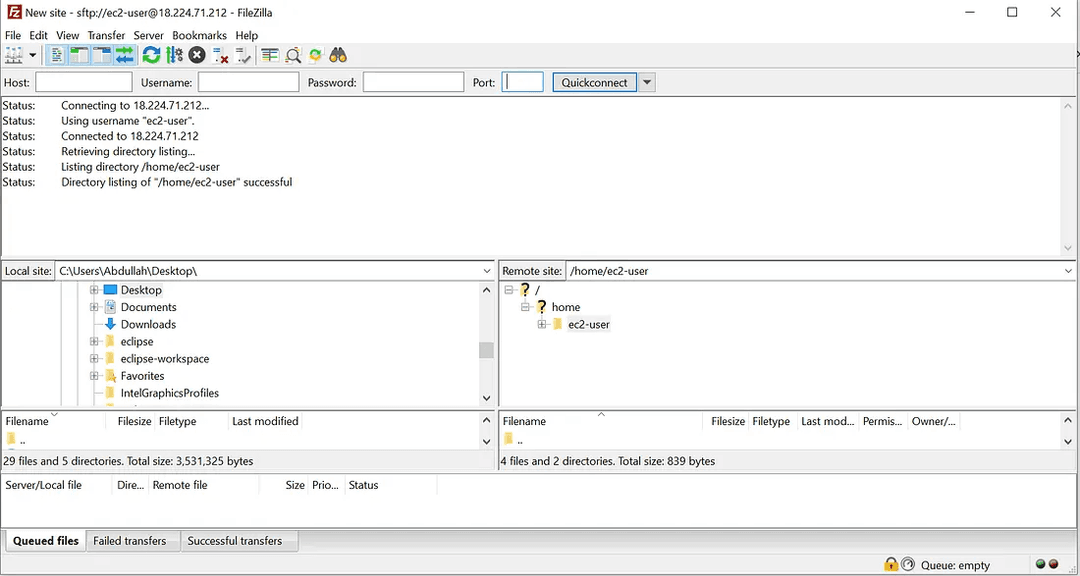1080x576 pixels.
Task: Click the Username input field
Action: click(x=249, y=82)
